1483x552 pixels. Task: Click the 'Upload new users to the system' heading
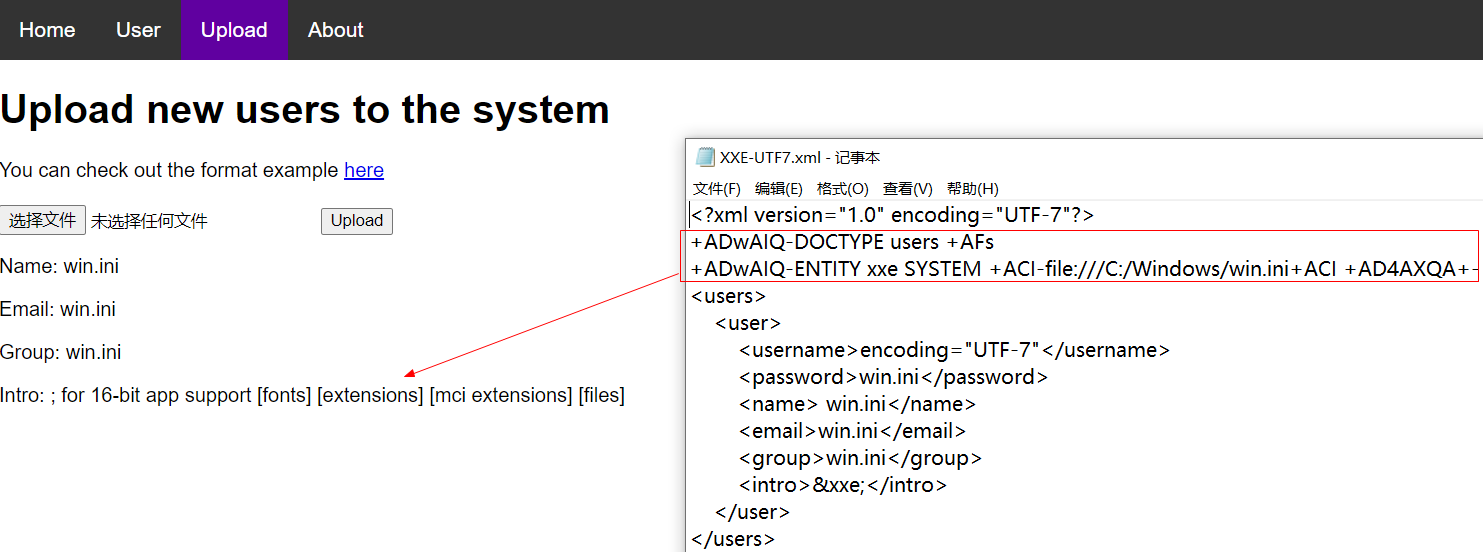coord(305,109)
